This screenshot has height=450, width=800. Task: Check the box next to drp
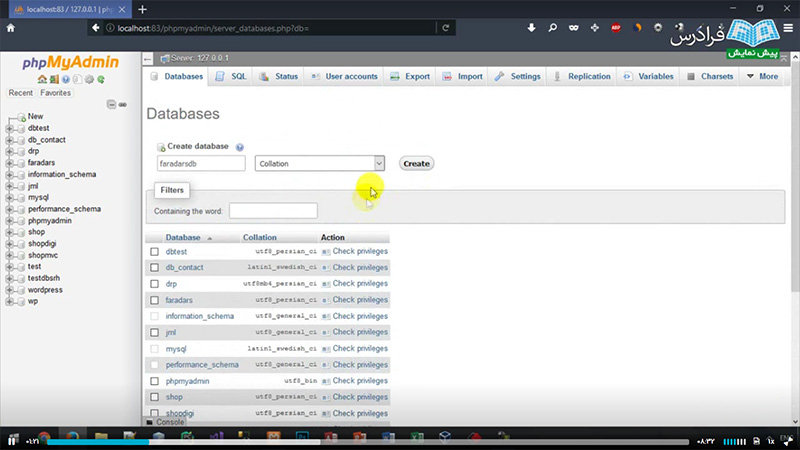154,284
